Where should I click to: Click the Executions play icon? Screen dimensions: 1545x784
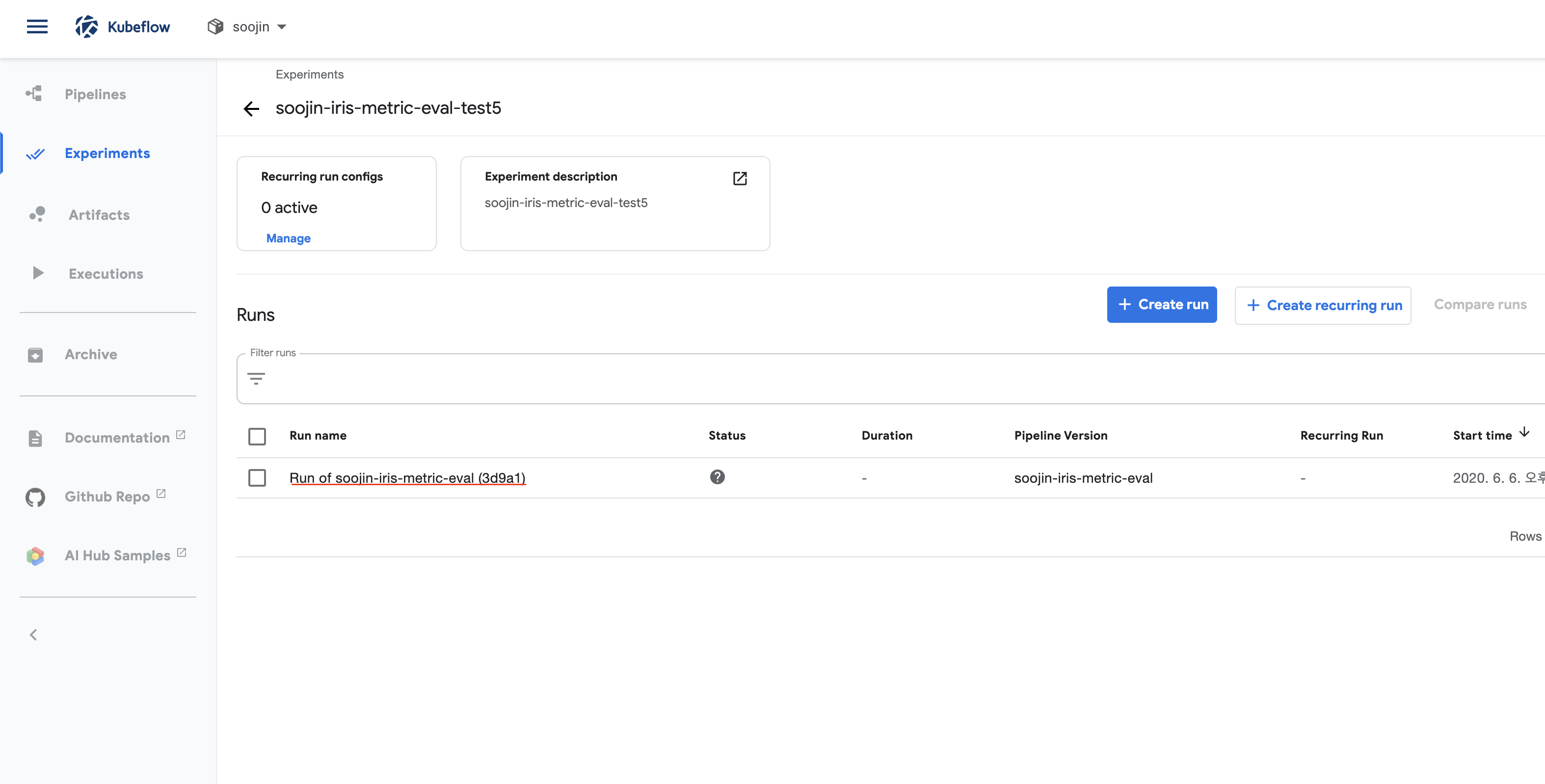pos(37,273)
